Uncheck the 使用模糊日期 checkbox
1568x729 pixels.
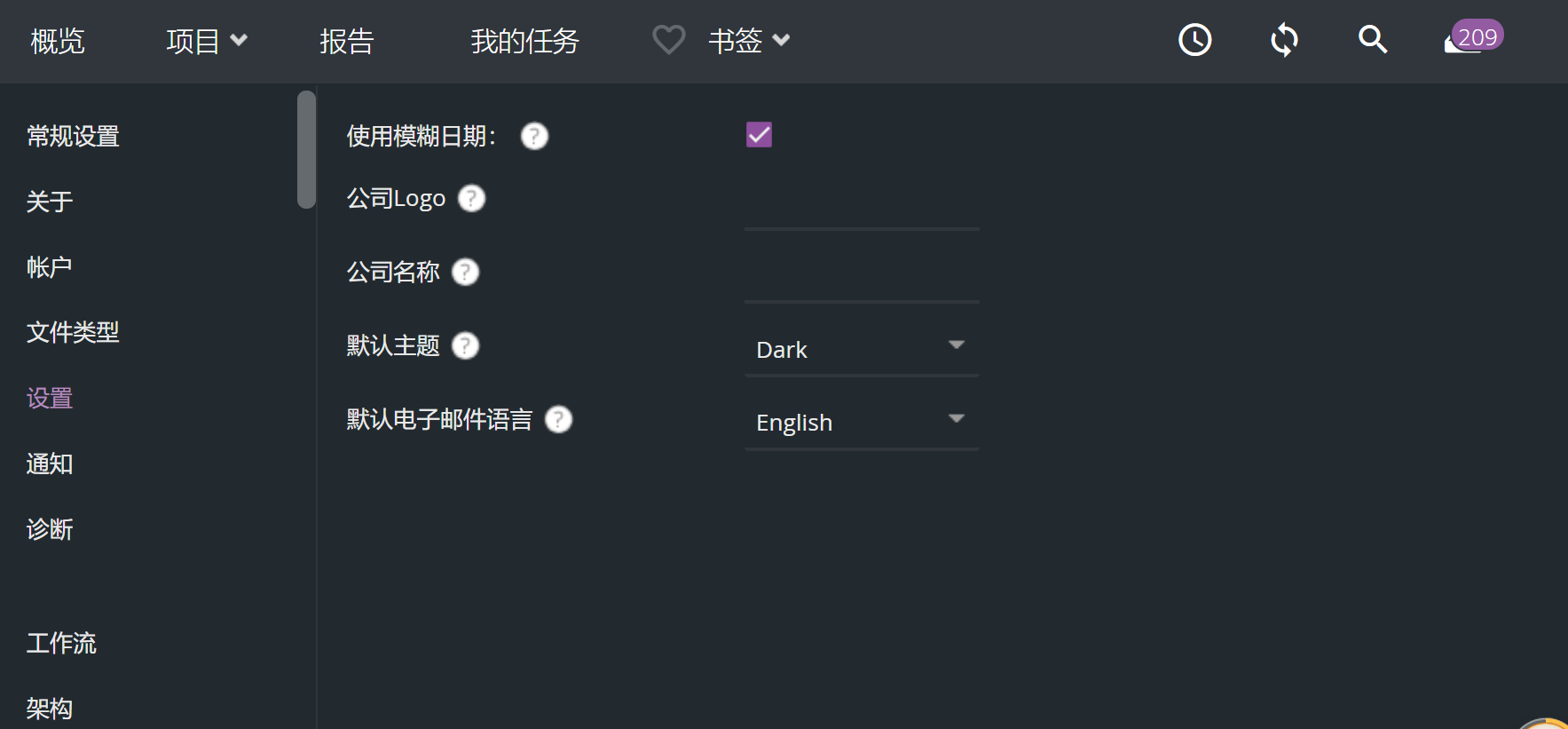coord(759,135)
